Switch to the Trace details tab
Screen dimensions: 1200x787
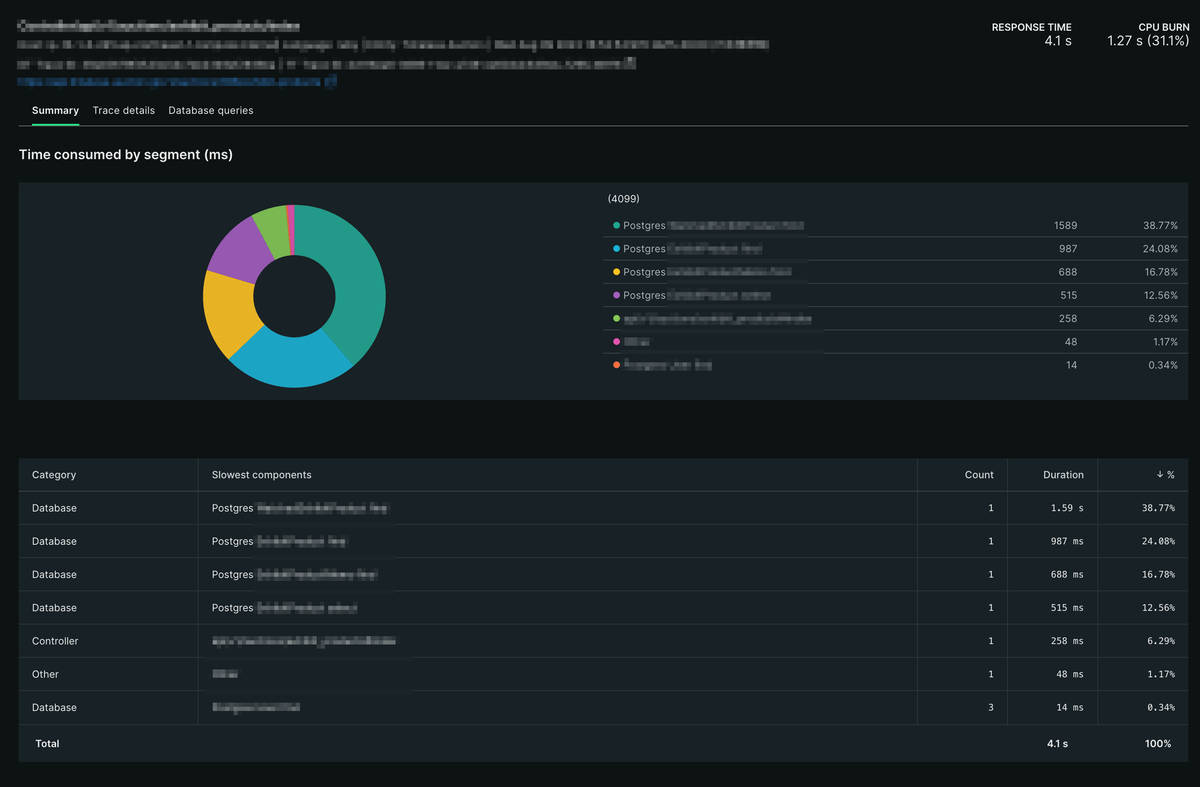click(124, 110)
